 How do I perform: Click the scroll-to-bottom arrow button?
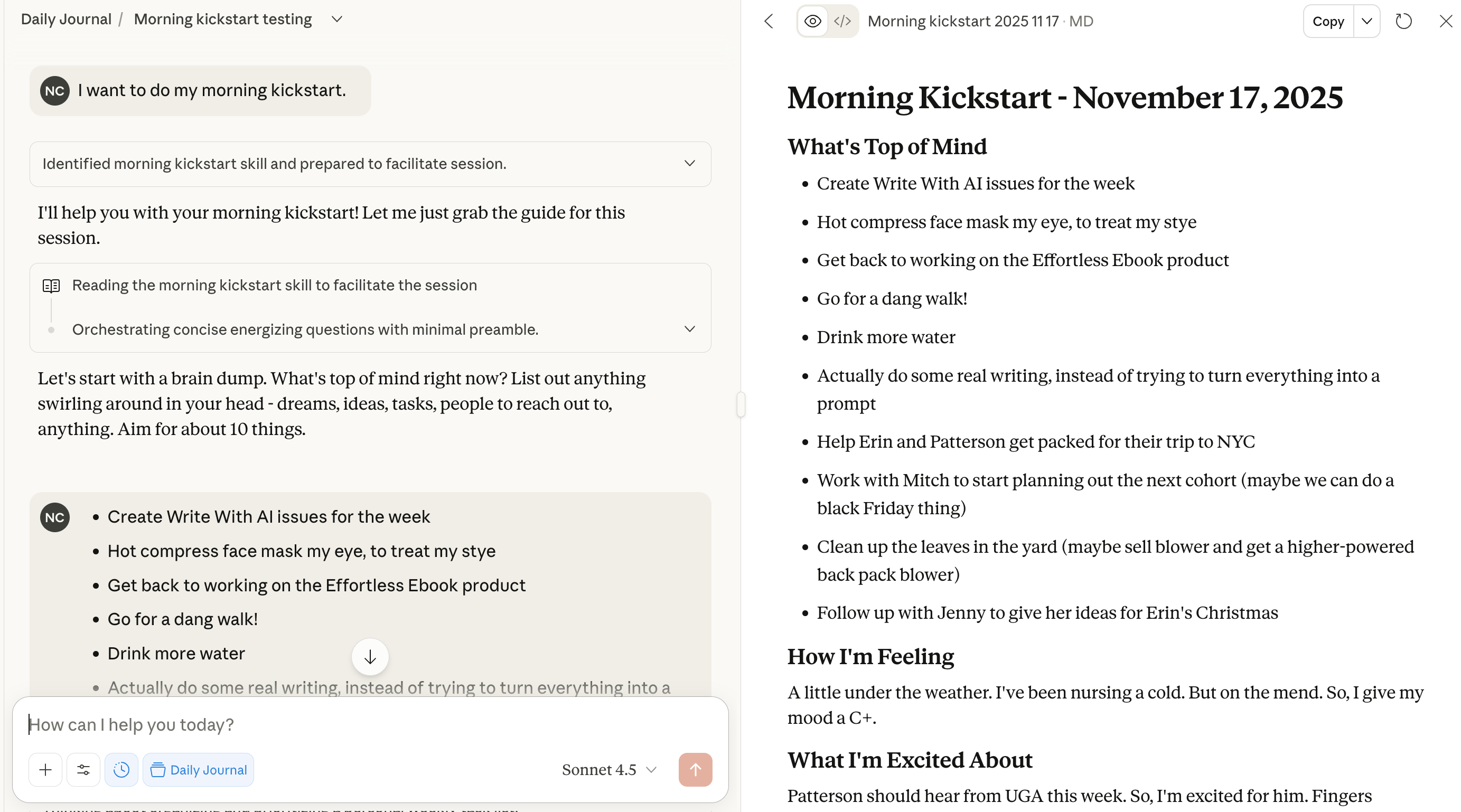tap(370, 657)
